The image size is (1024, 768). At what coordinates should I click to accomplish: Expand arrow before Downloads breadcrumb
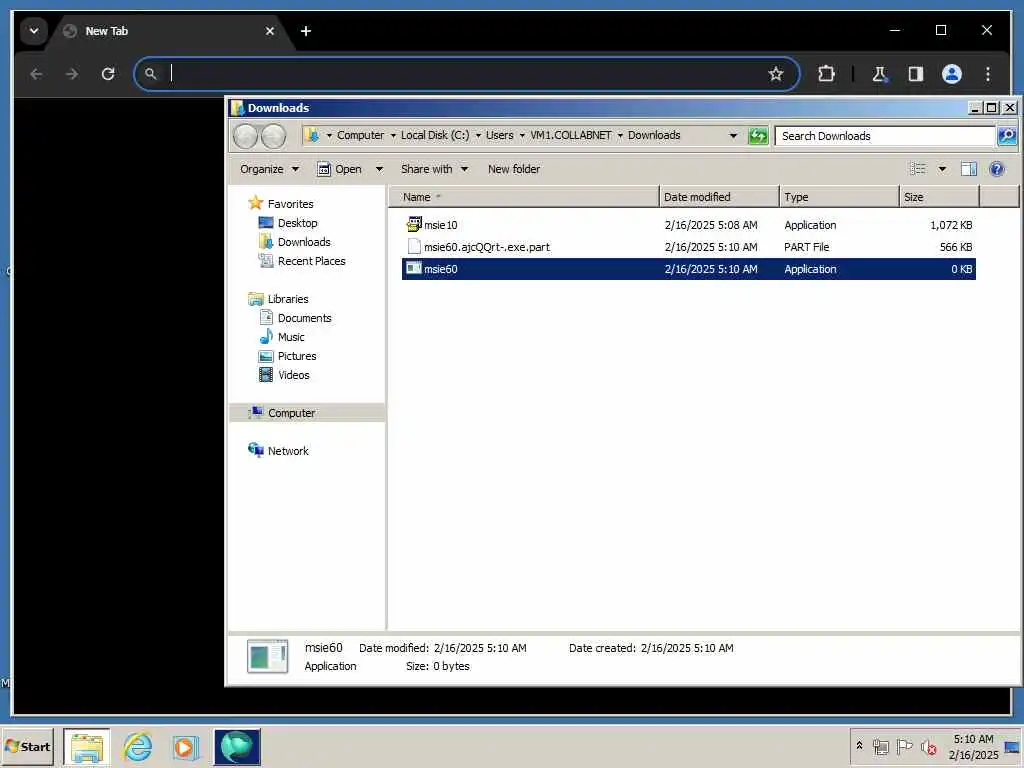[x=620, y=135]
